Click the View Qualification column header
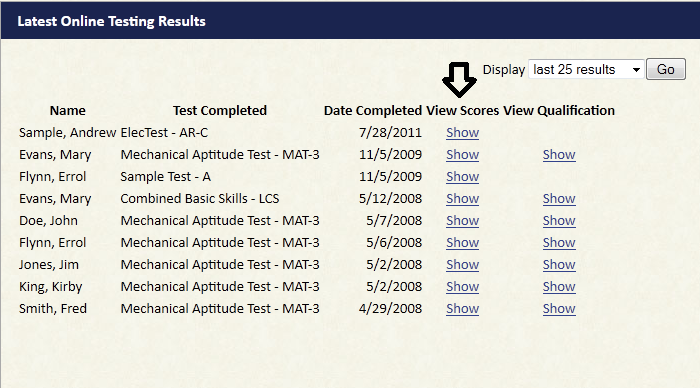 (559, 110)
